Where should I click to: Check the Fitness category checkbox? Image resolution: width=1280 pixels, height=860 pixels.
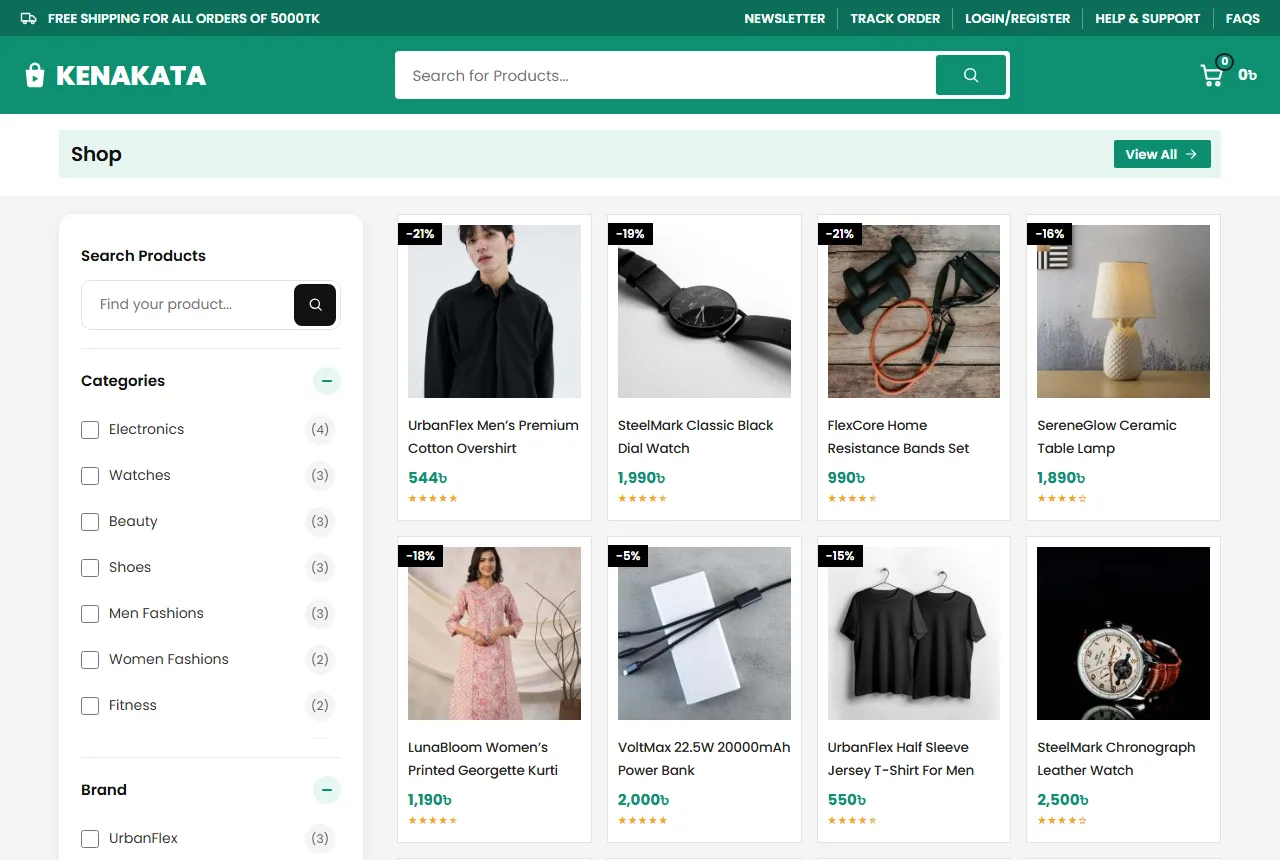click(90, 706)
